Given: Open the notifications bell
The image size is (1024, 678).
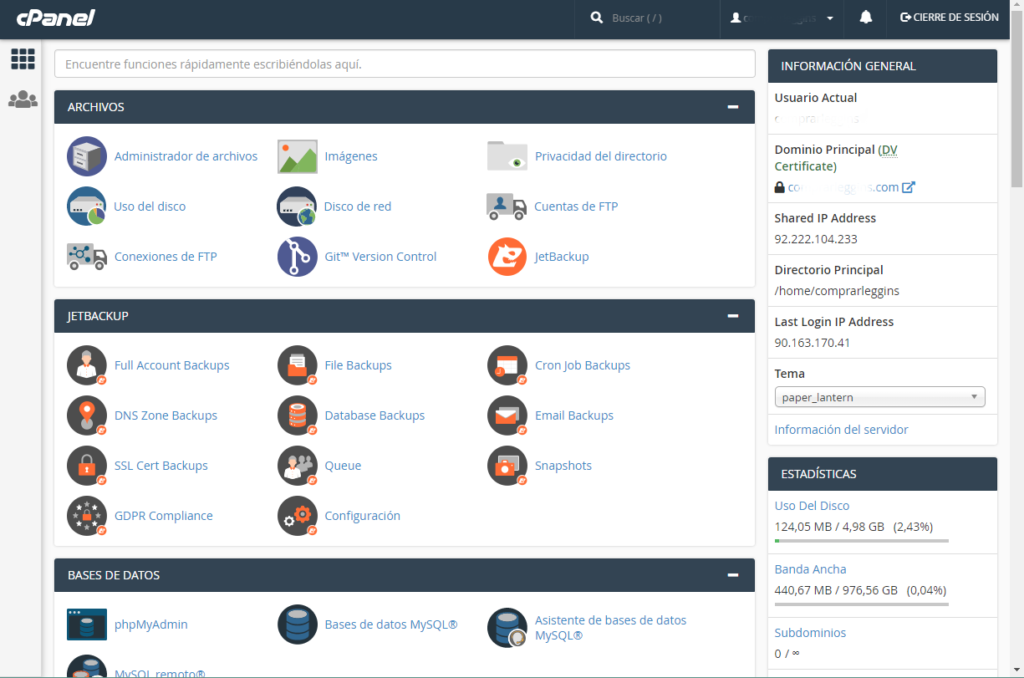Looking at the screenshot, I should (864, 18).
